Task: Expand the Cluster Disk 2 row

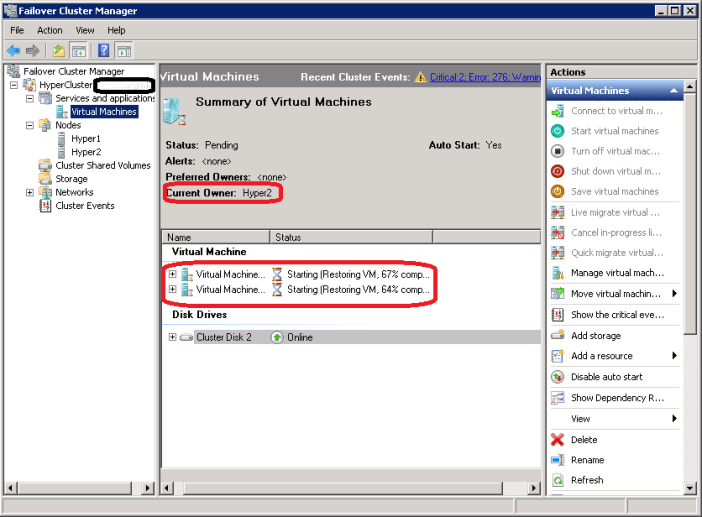Action: pyautogui.click(x=173, y=337)
